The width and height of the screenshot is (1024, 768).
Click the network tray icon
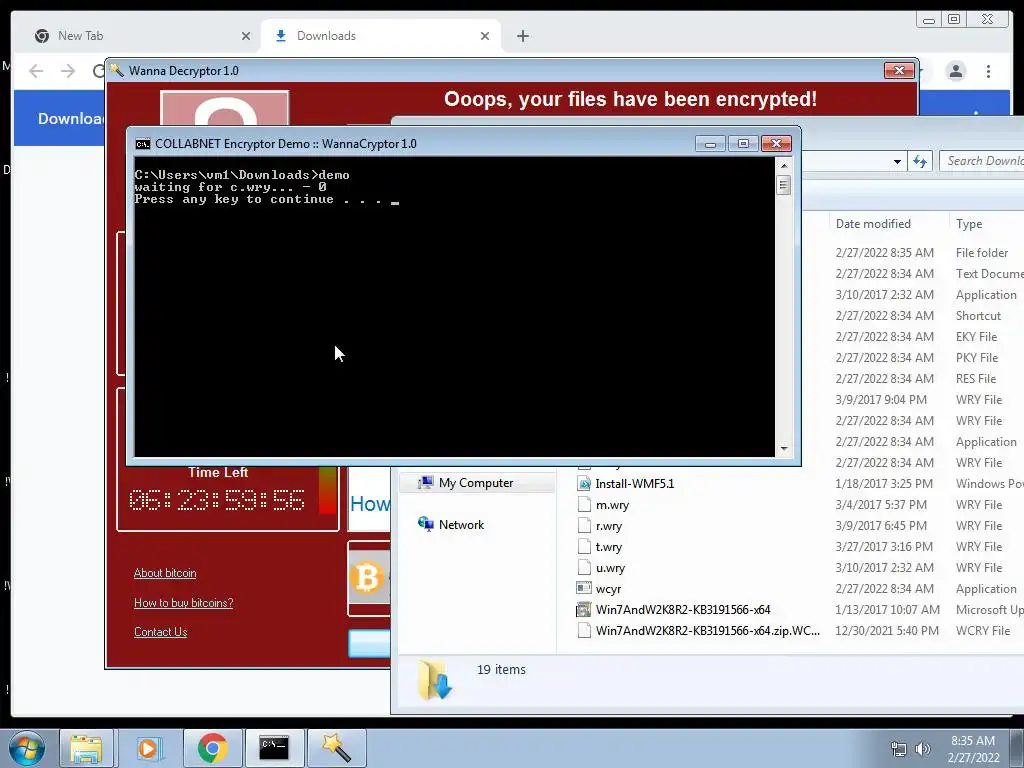pos(899,749)
